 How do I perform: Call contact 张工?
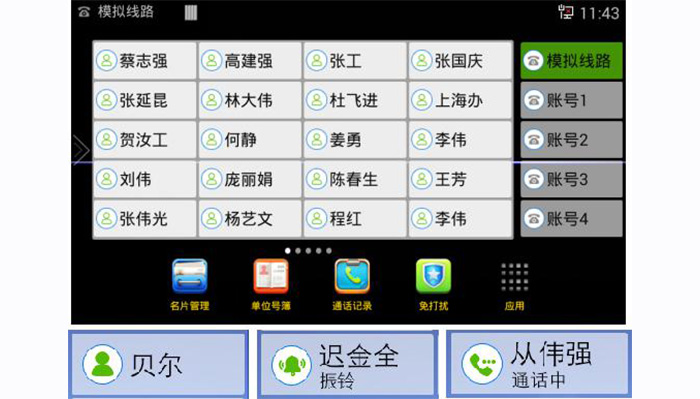pos(355,61)
